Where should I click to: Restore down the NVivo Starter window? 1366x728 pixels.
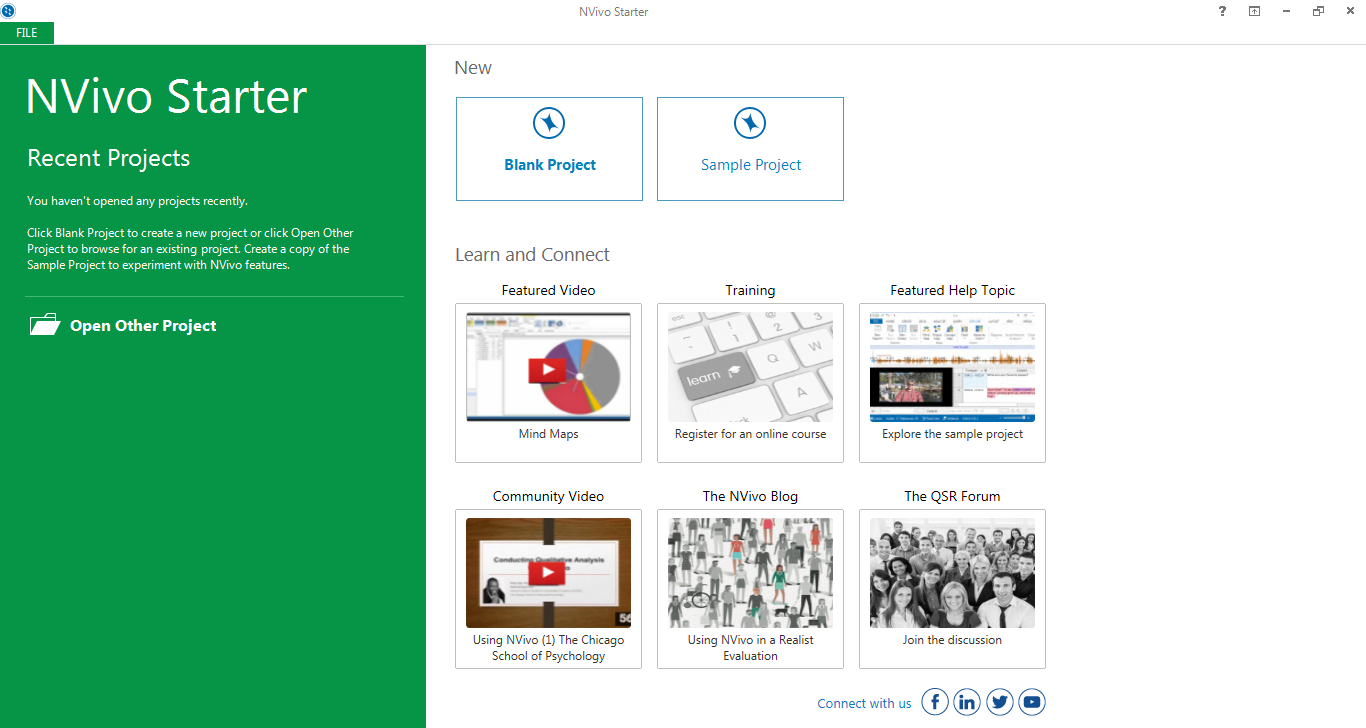click(x=1318, y=11)
